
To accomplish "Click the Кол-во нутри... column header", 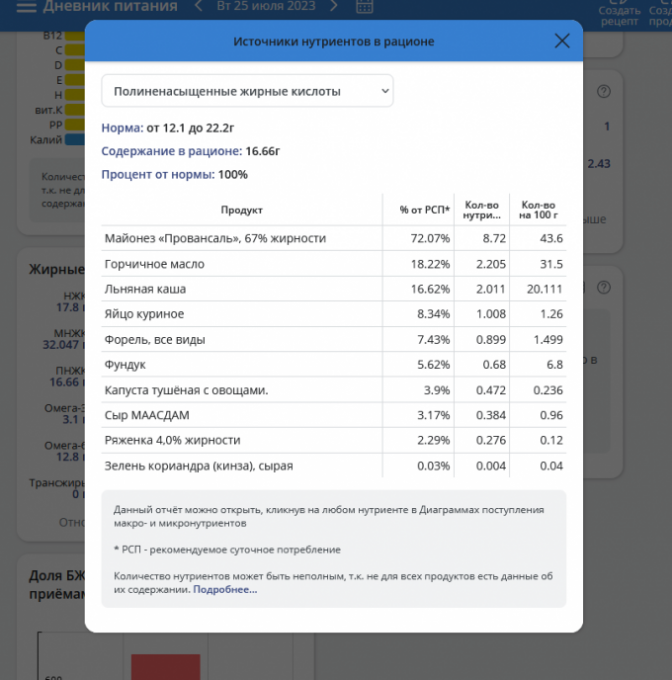I will click(x=482, y=210).
